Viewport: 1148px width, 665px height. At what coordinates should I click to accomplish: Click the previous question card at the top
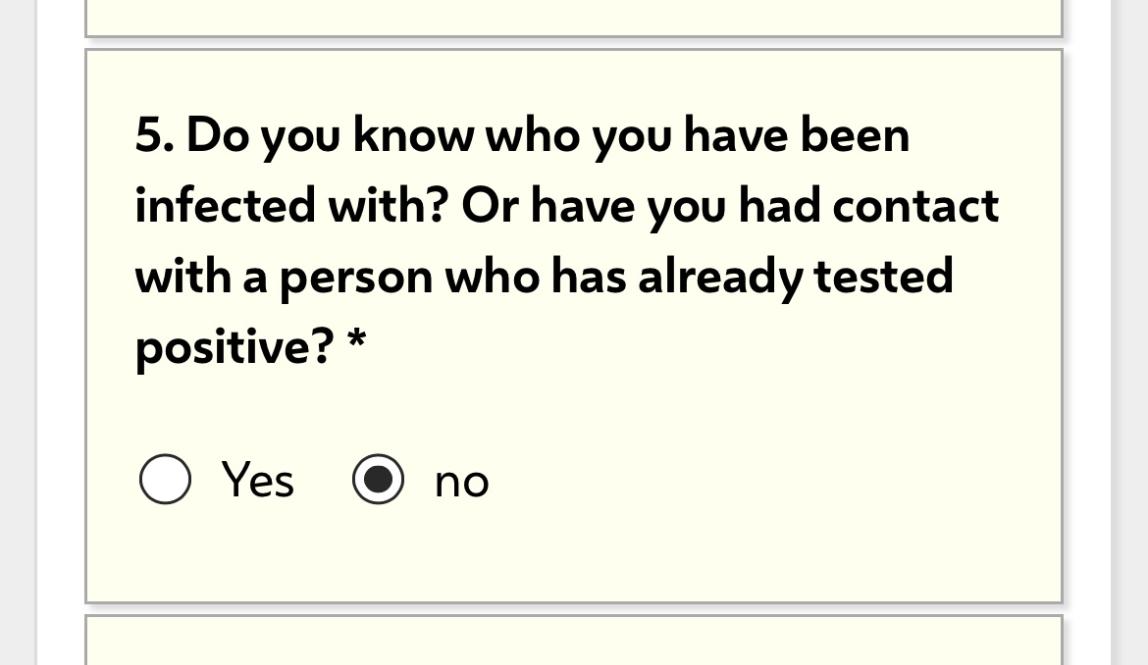tap(572, 16)
